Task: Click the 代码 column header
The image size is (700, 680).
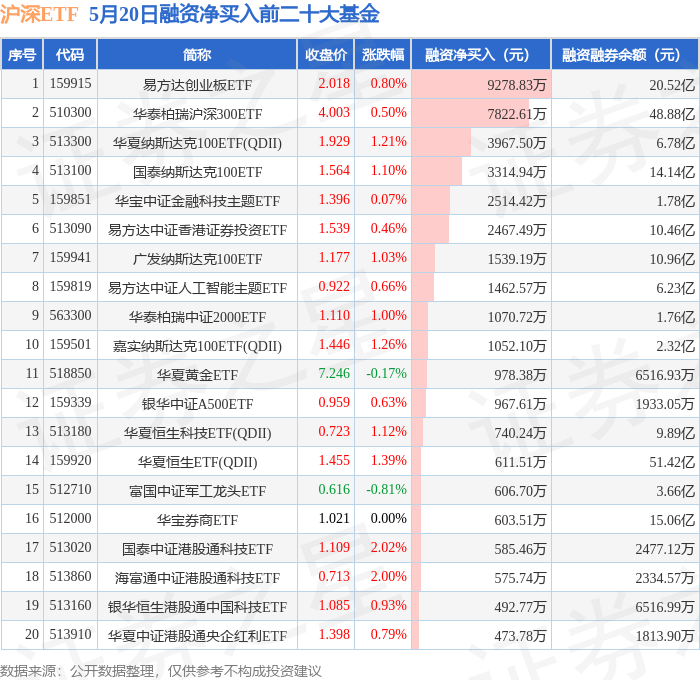Action: coord(70,54)
